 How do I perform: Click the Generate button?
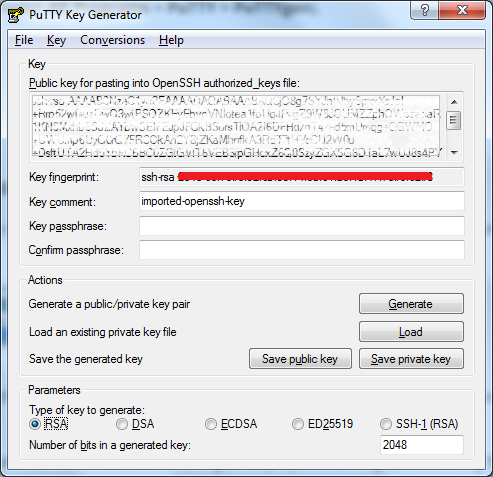click(411, 304)
